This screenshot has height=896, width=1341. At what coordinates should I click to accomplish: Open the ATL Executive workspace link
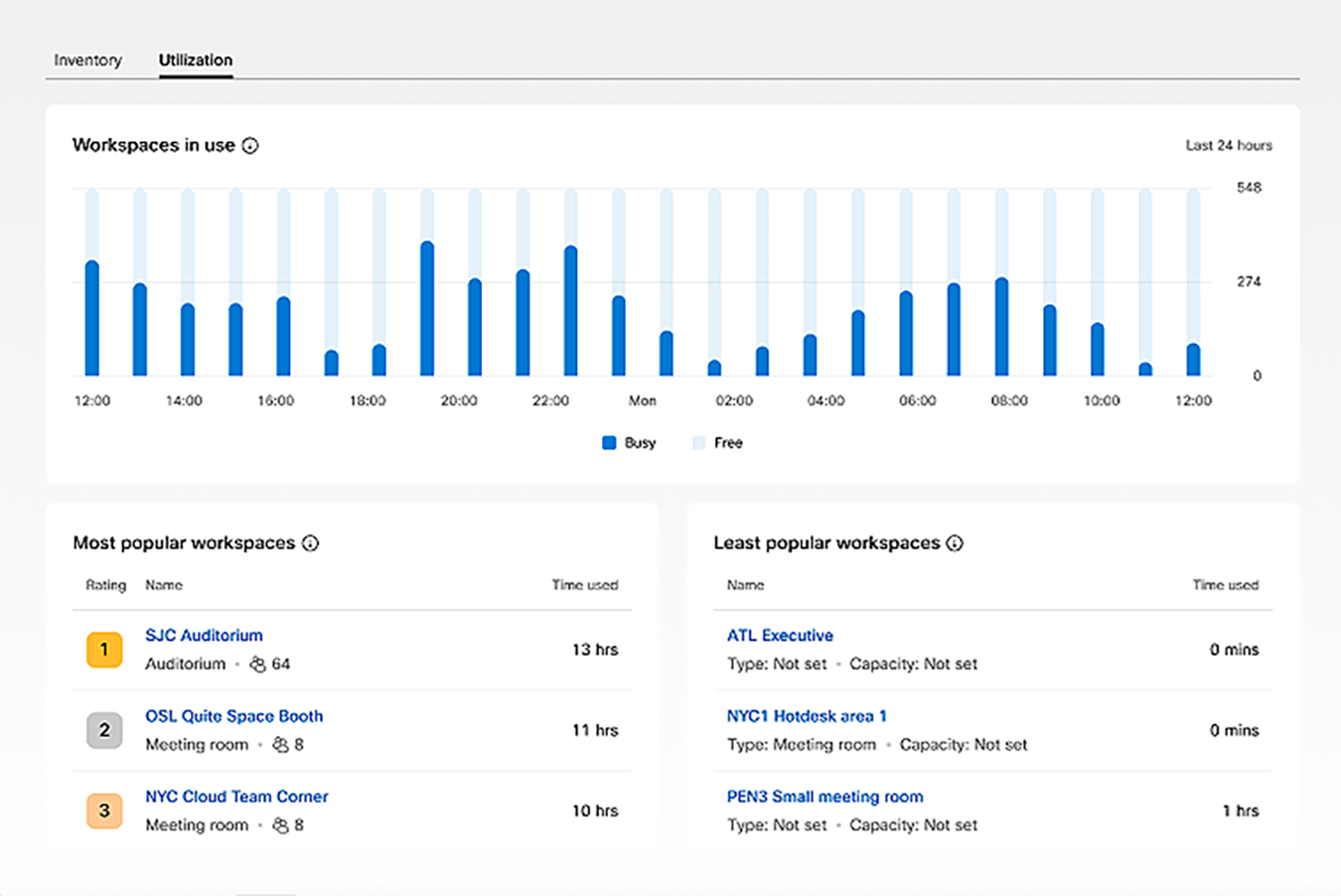(780, 636)
